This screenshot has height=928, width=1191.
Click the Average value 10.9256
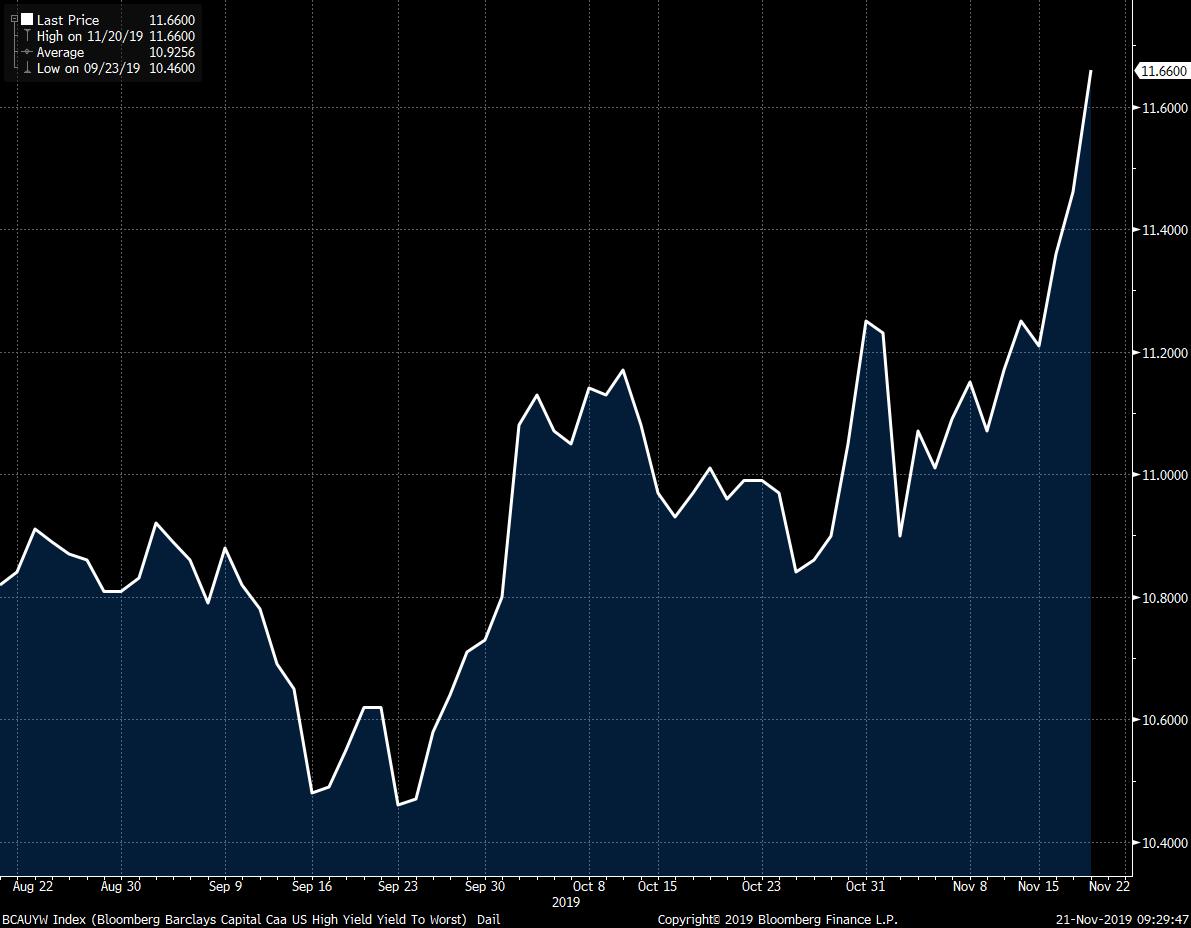pyautogui.click(x=172, y=52)
